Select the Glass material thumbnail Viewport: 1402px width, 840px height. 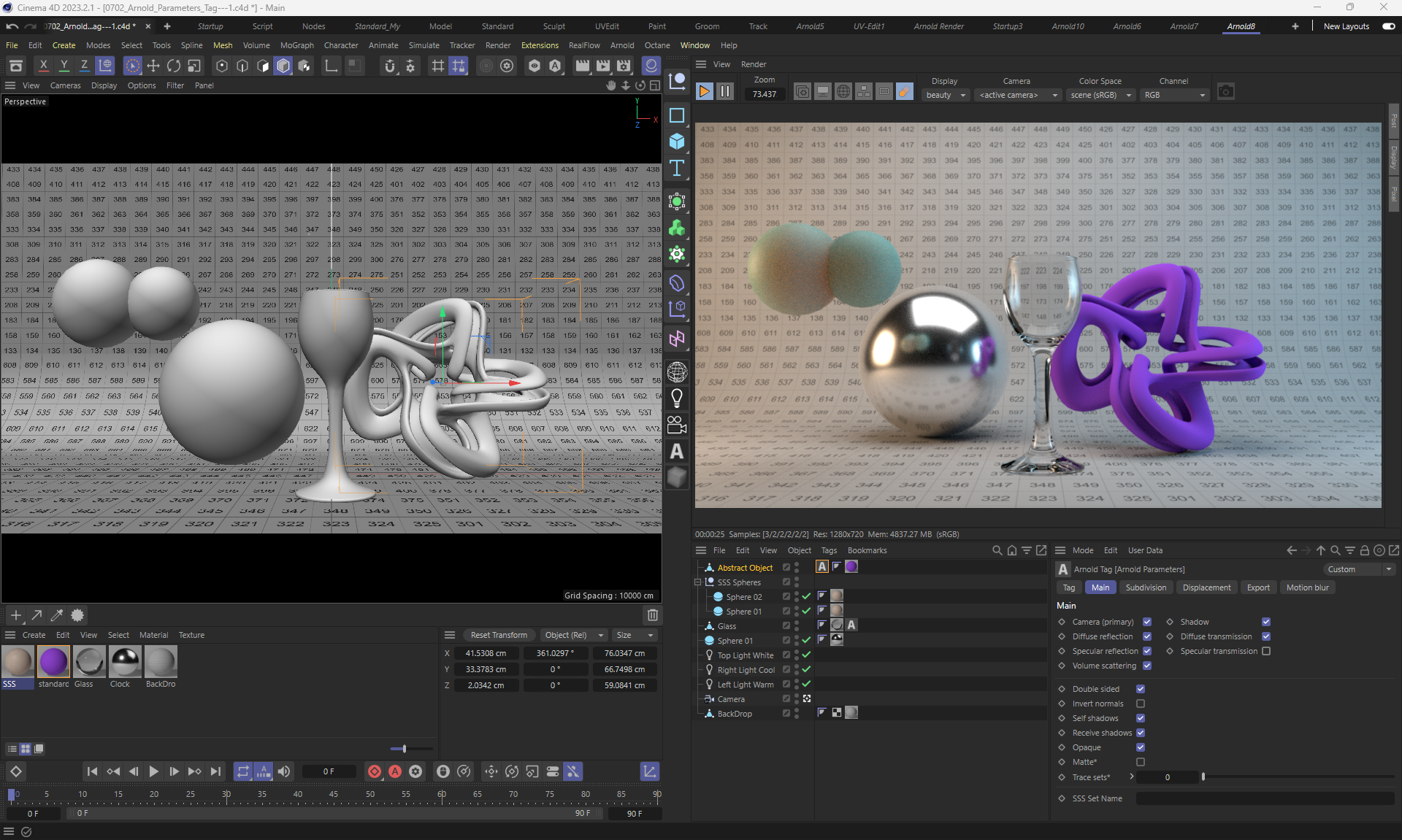pyautogui.click(x=89, y=663)
